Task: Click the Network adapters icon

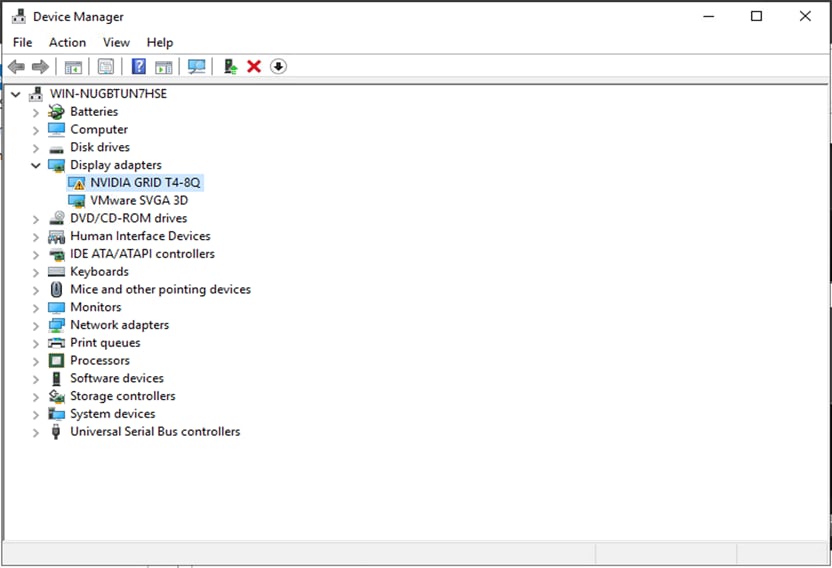Action: coord(56,325)
